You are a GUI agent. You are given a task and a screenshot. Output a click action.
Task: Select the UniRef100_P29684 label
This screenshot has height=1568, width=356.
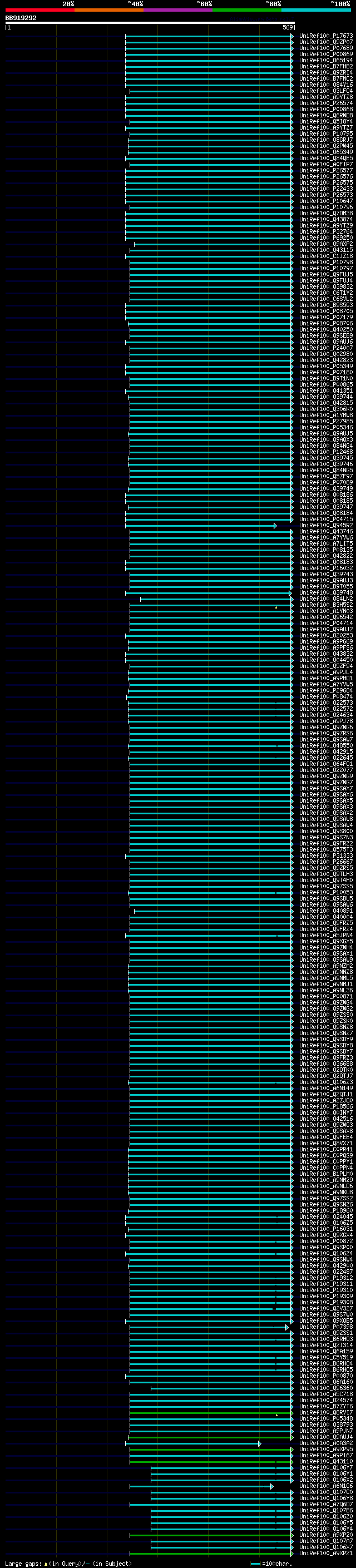point(325,690)
